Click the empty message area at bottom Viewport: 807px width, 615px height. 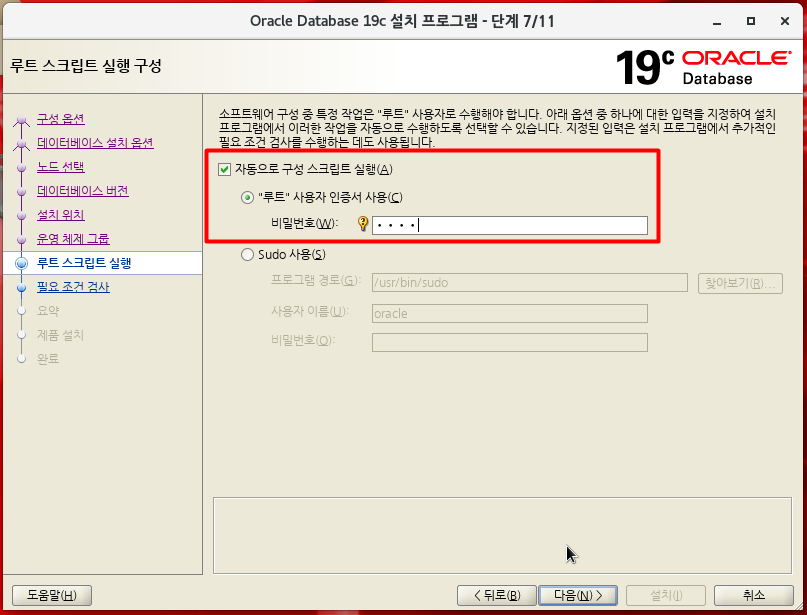tap(502, 535)
